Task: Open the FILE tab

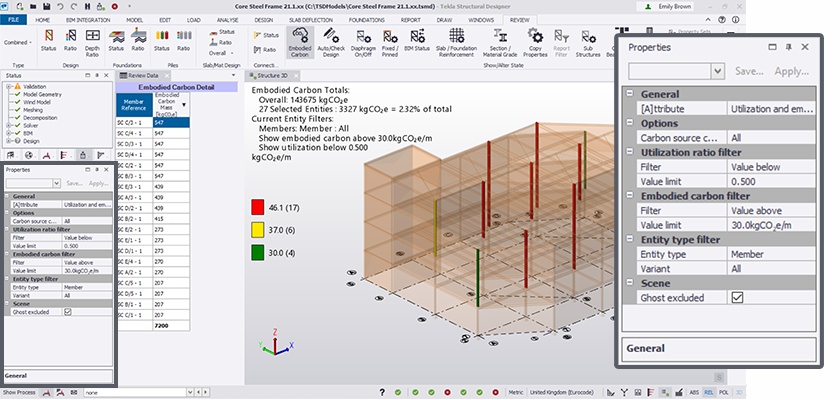Action: (x=11, y=20)
